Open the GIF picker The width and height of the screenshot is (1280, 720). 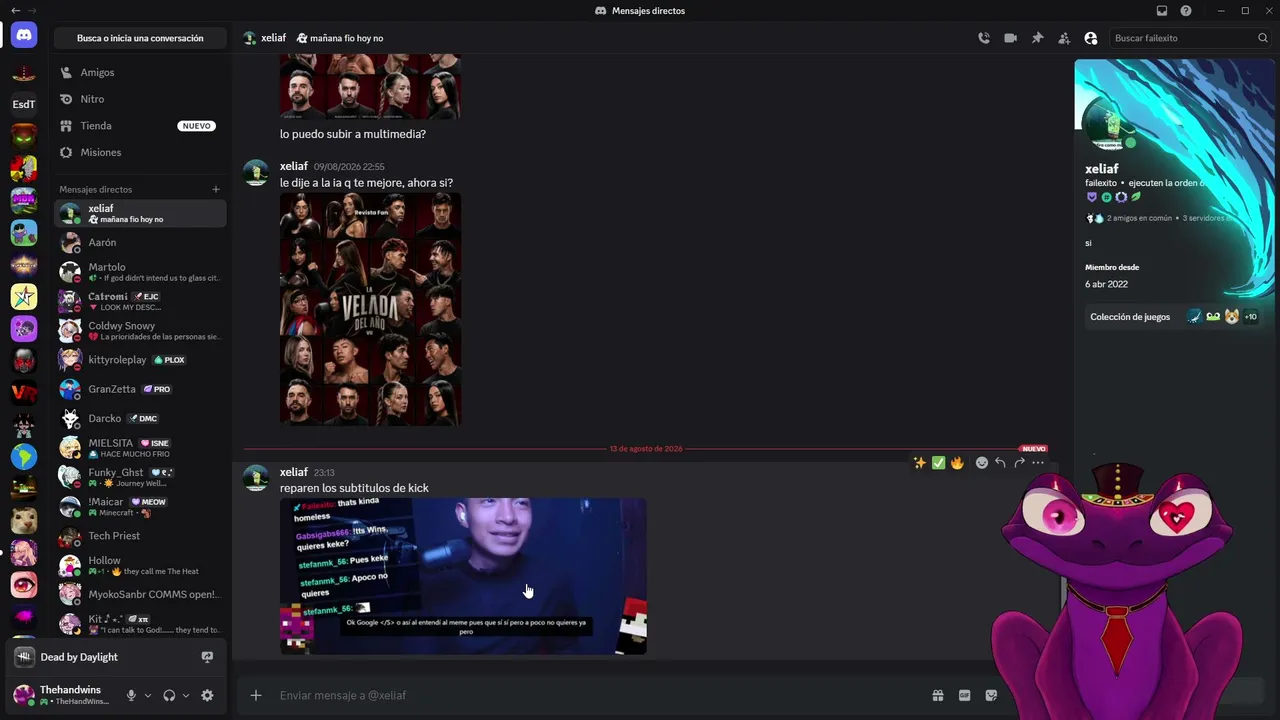pos(964,695)
